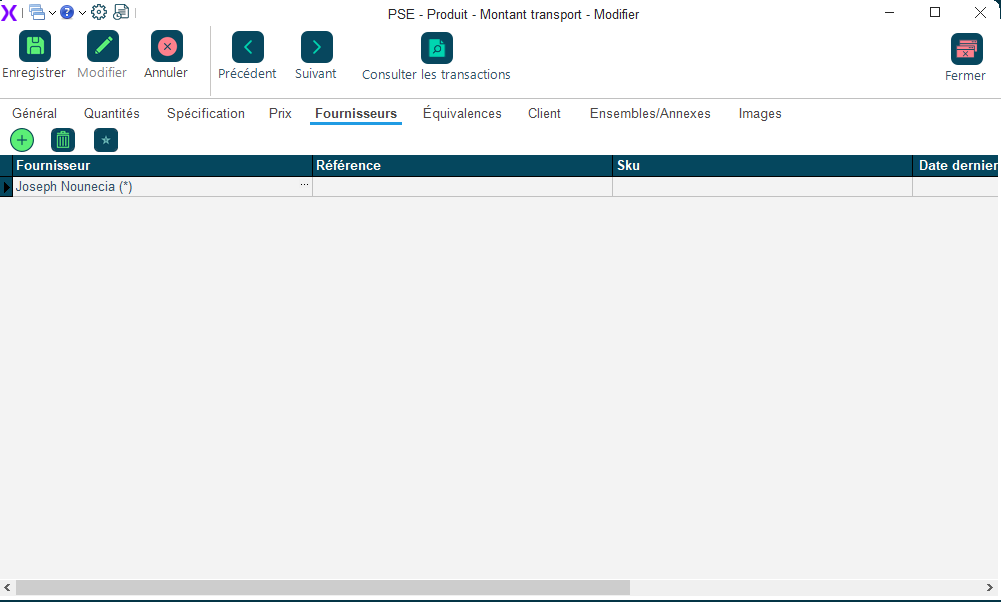This screenshot has width=1001, height=602.
Task: Add a supplier with green plus icon
Action: (x=22, y=140)
